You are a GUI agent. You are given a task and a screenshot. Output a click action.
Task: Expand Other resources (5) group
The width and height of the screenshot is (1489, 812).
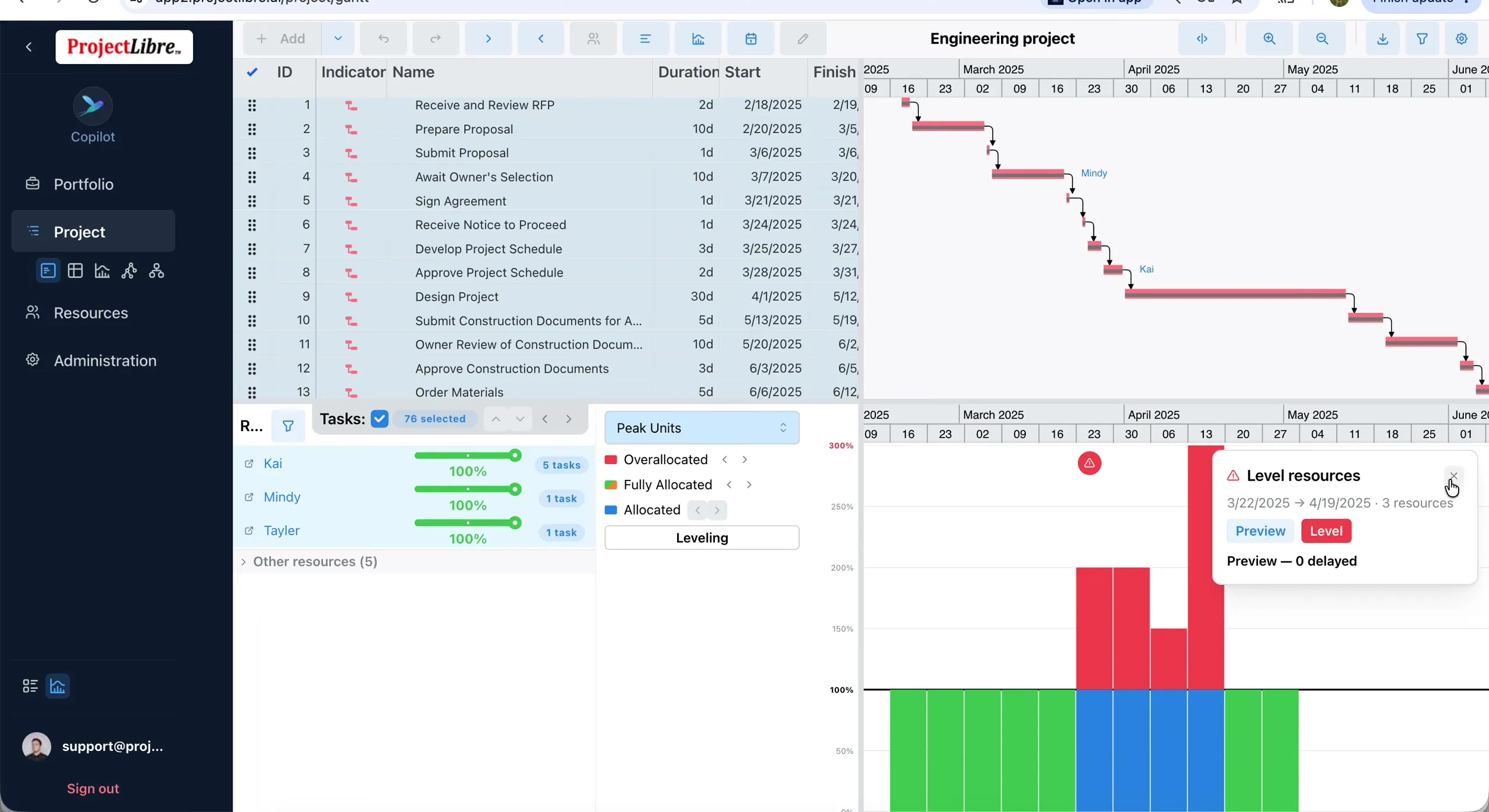(243, 561)
